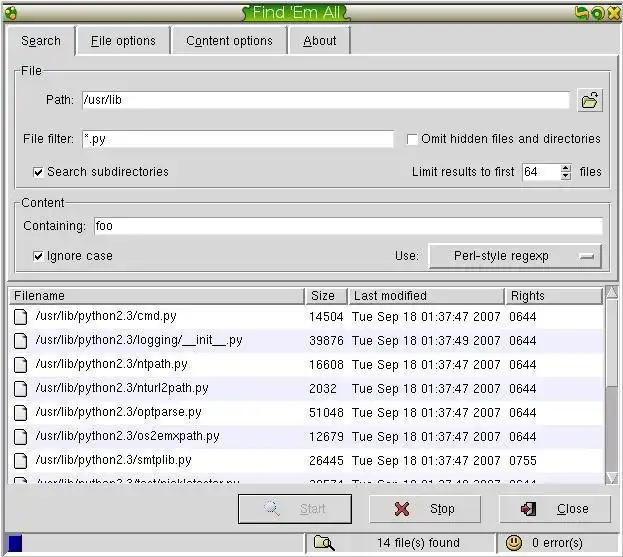This screenshot has width=623, height=557.
Task: Click the file icon beside nturl2path.py
Action: pyautogui.click(x=21, y=389)
